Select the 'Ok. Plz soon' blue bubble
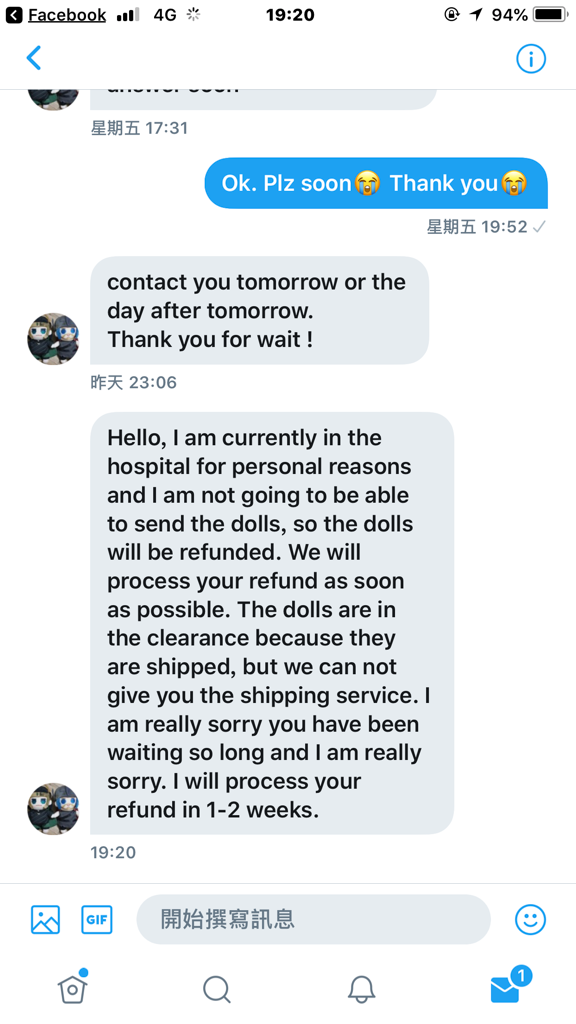The image size is (576, 1024). (x=376, y=184)
